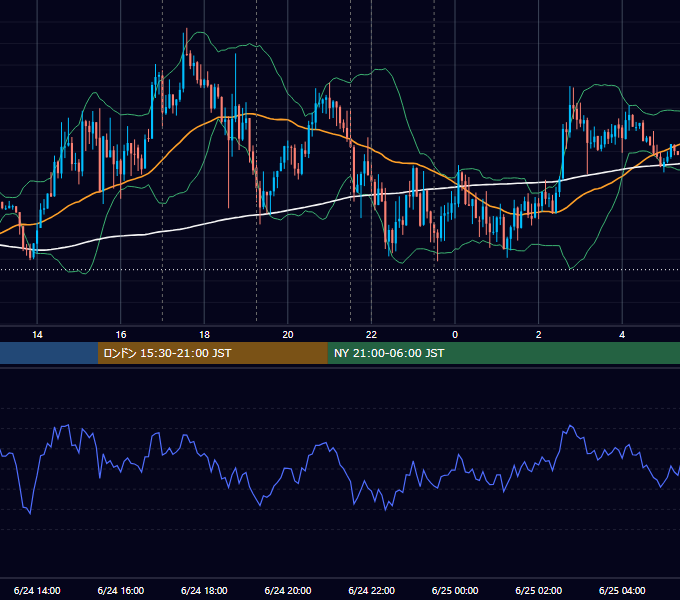Image resolution: width=680 pixels, height=600 pixels.
Task: Click the 6/25 00:00 date label
Action: [455, 590]
